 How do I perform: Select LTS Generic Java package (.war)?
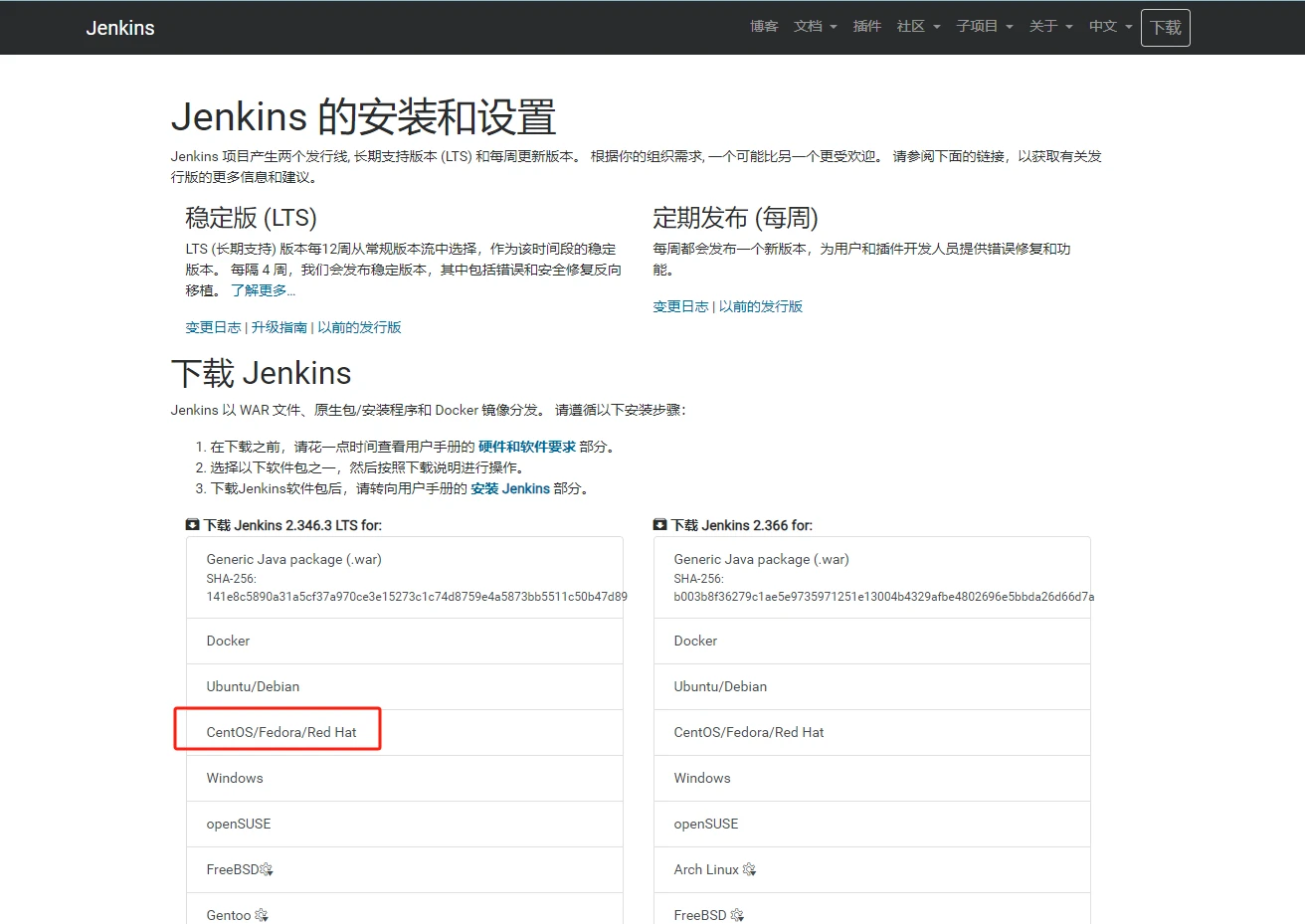[x=404, y=578]
